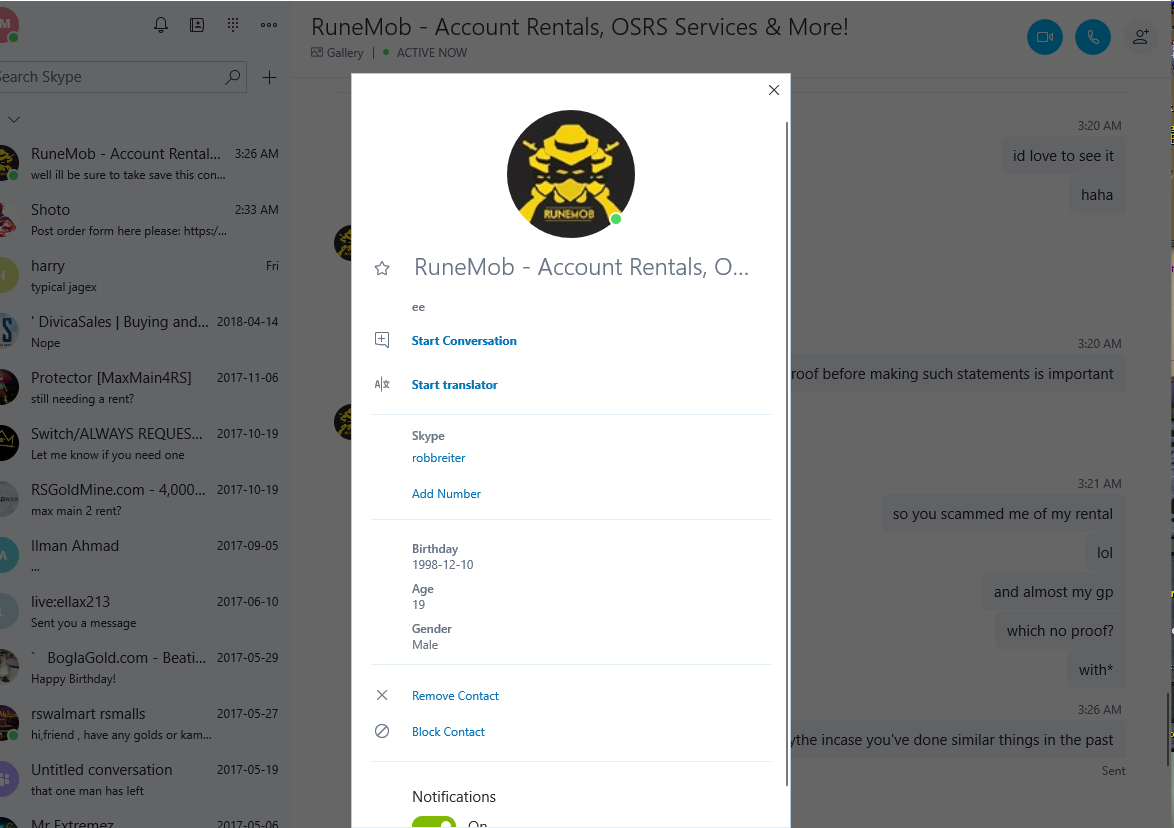Click Add Number link
This screenshot has width=1174, height=828.
point(446,493)
